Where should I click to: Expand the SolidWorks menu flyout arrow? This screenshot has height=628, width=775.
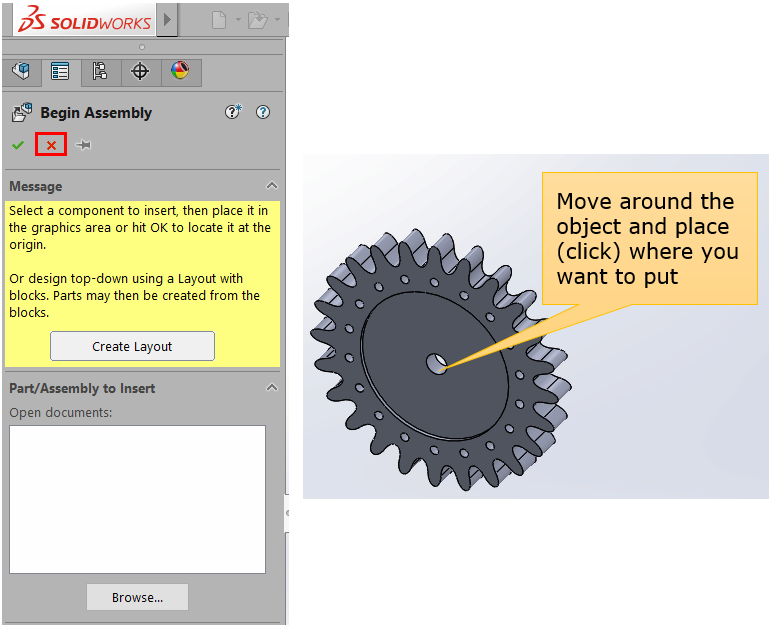168,20
